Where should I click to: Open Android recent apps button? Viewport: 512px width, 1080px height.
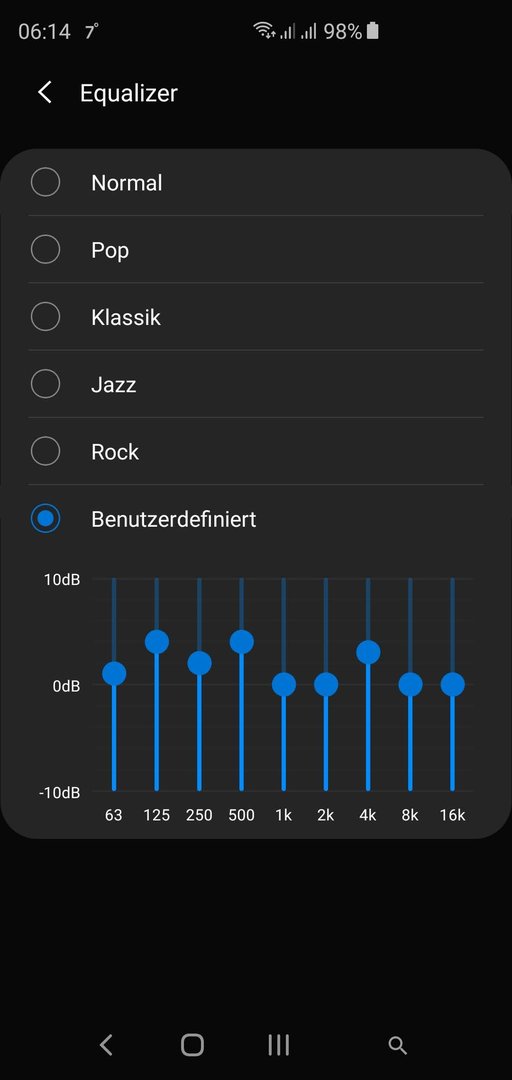point(278,1045)
